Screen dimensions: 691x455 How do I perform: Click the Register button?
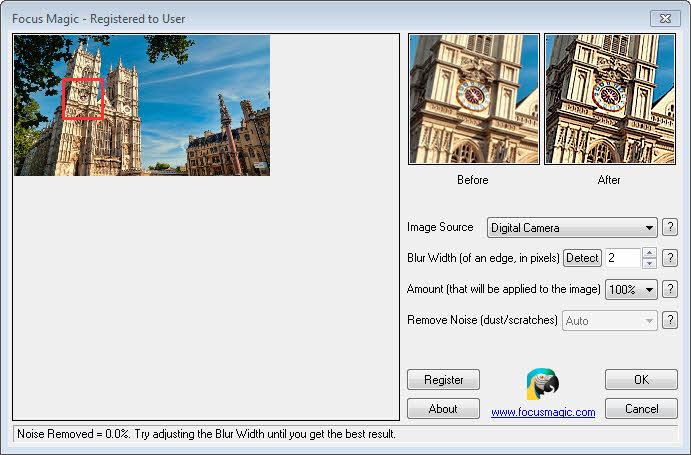(x=443, y=380)
